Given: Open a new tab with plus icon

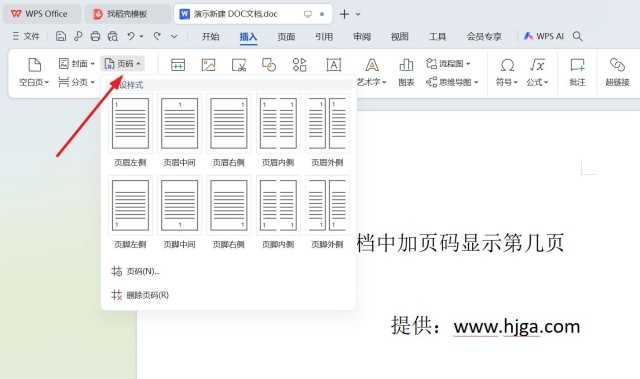Looking at the screenshot, I should point(344,14).
